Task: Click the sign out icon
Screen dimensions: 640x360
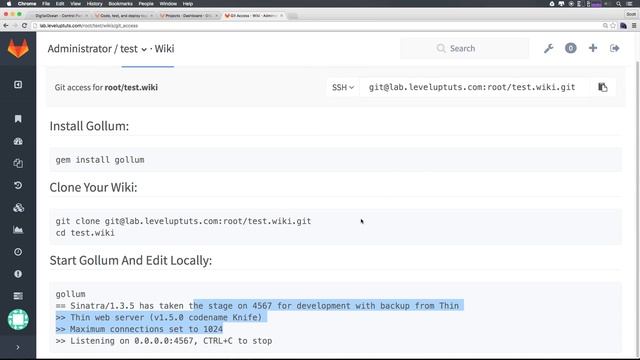Action: (x=615, y=48)
